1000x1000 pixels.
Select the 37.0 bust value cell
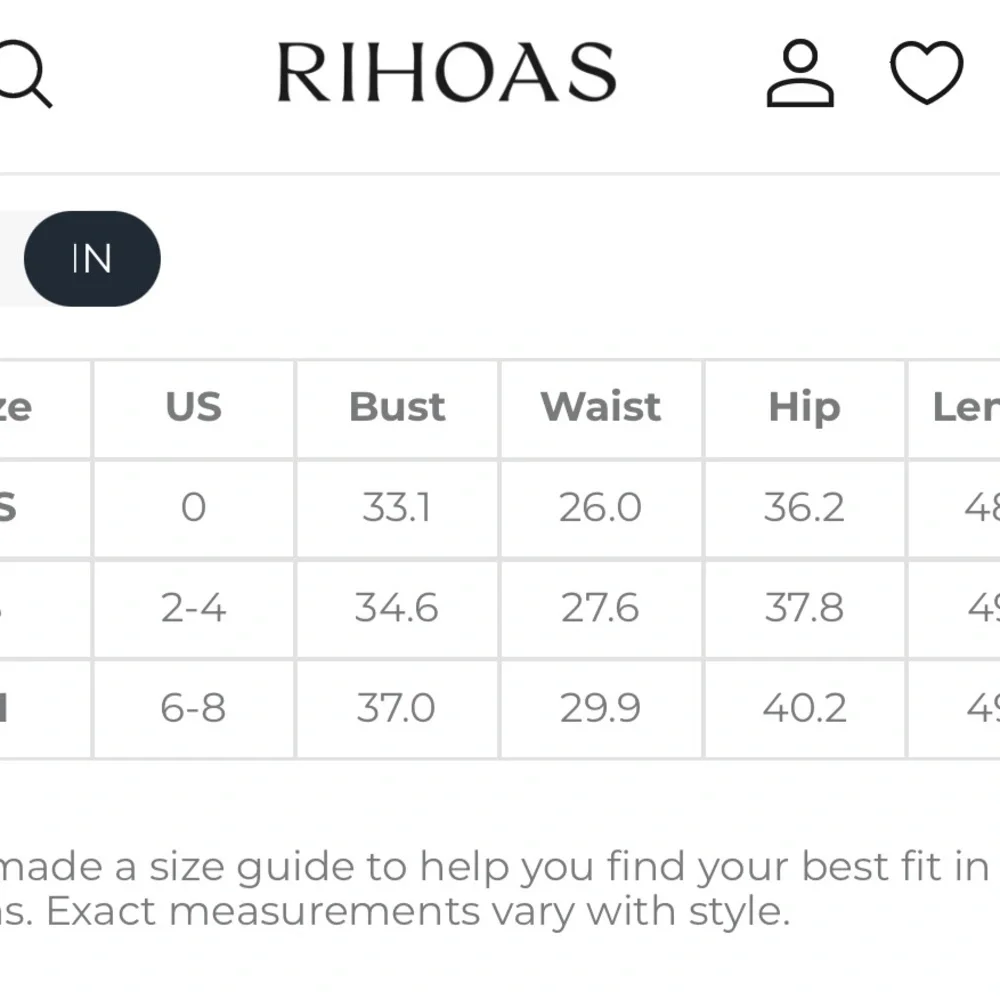point(396,708)
